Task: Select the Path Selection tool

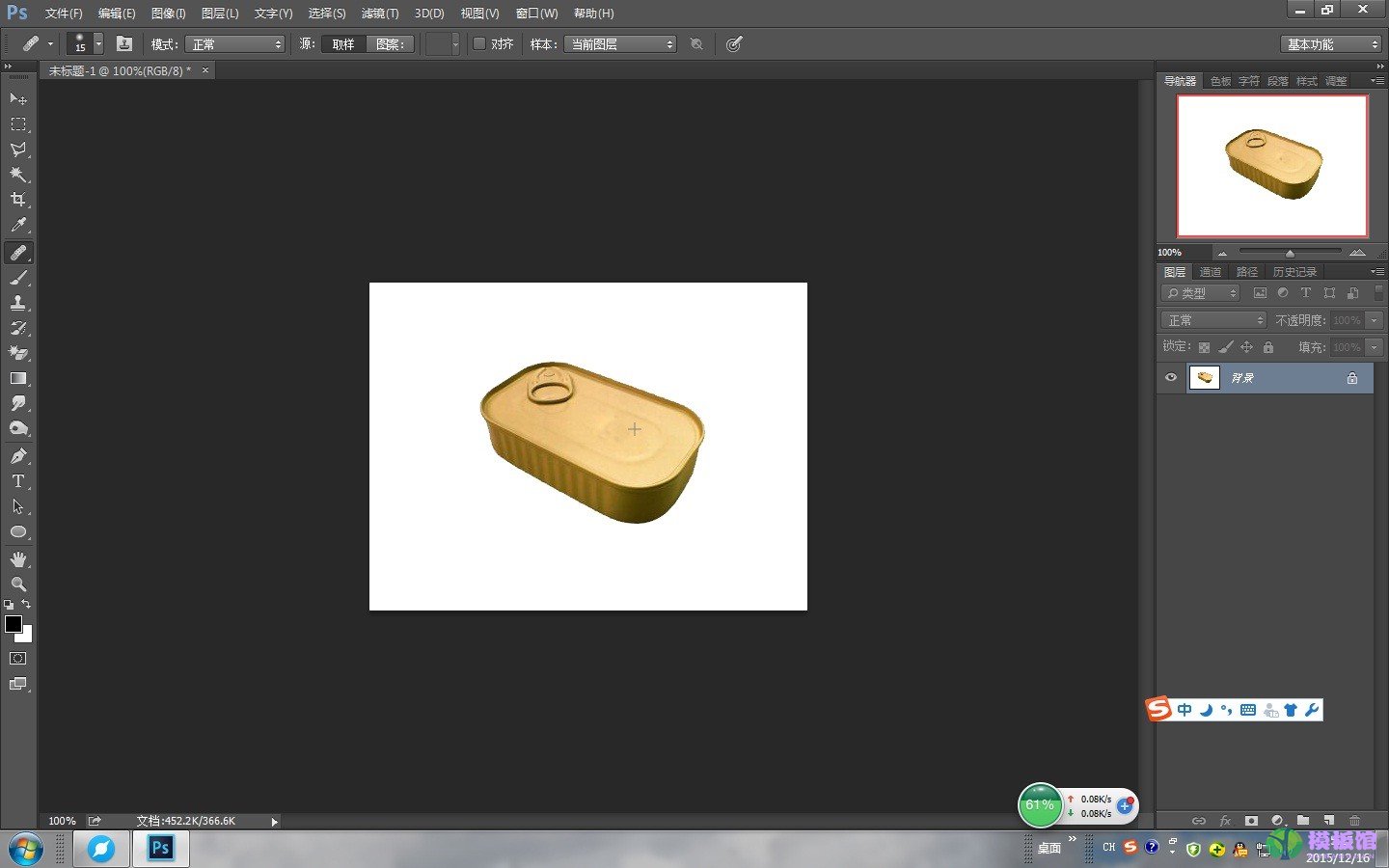Action: pyautogui.click(x=18, y=506)
